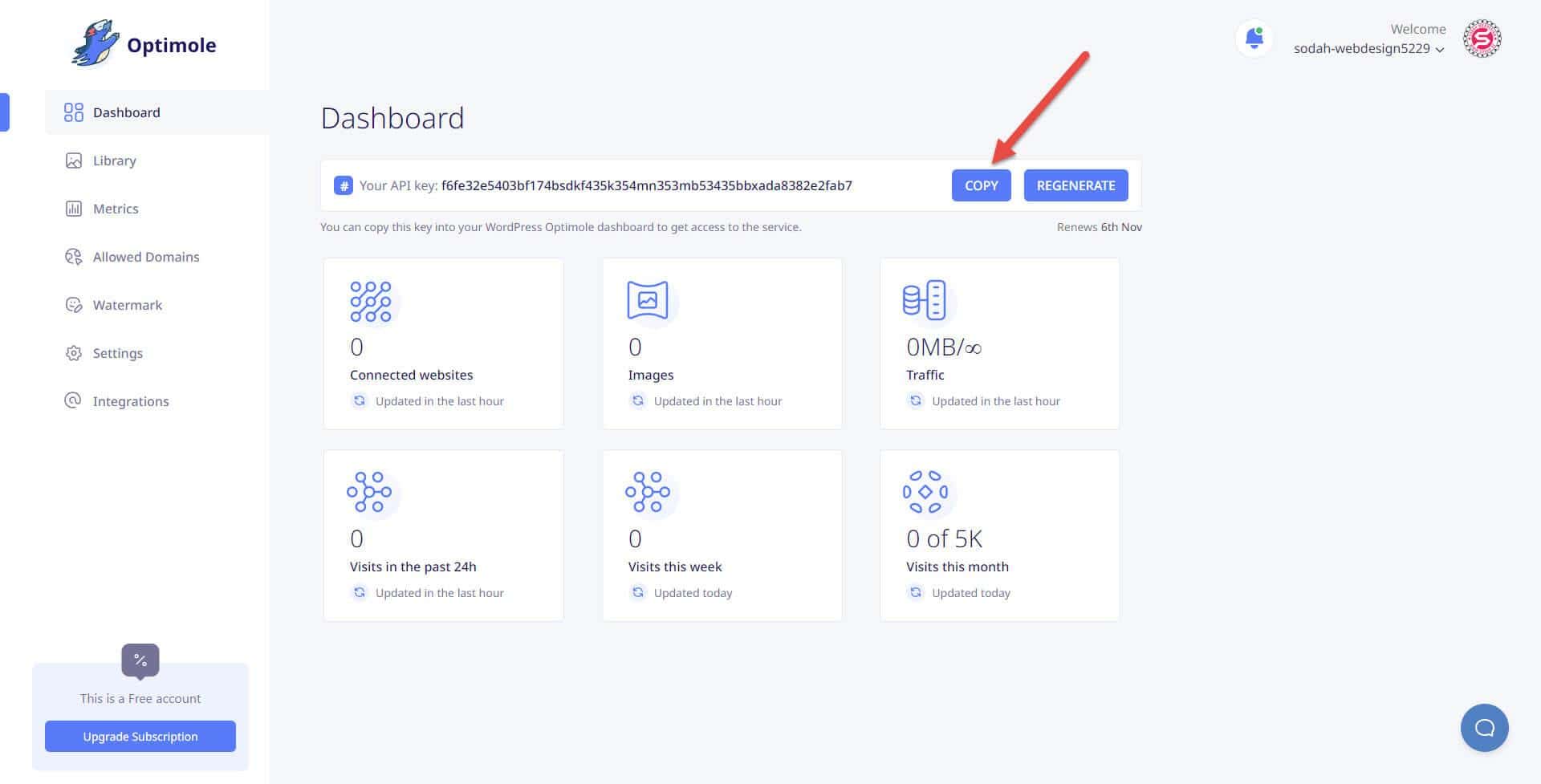The image size is (1541, 784).
Task: Expand the sodah-webdesign5229 account dropdown
Action: click(1368, 49)
